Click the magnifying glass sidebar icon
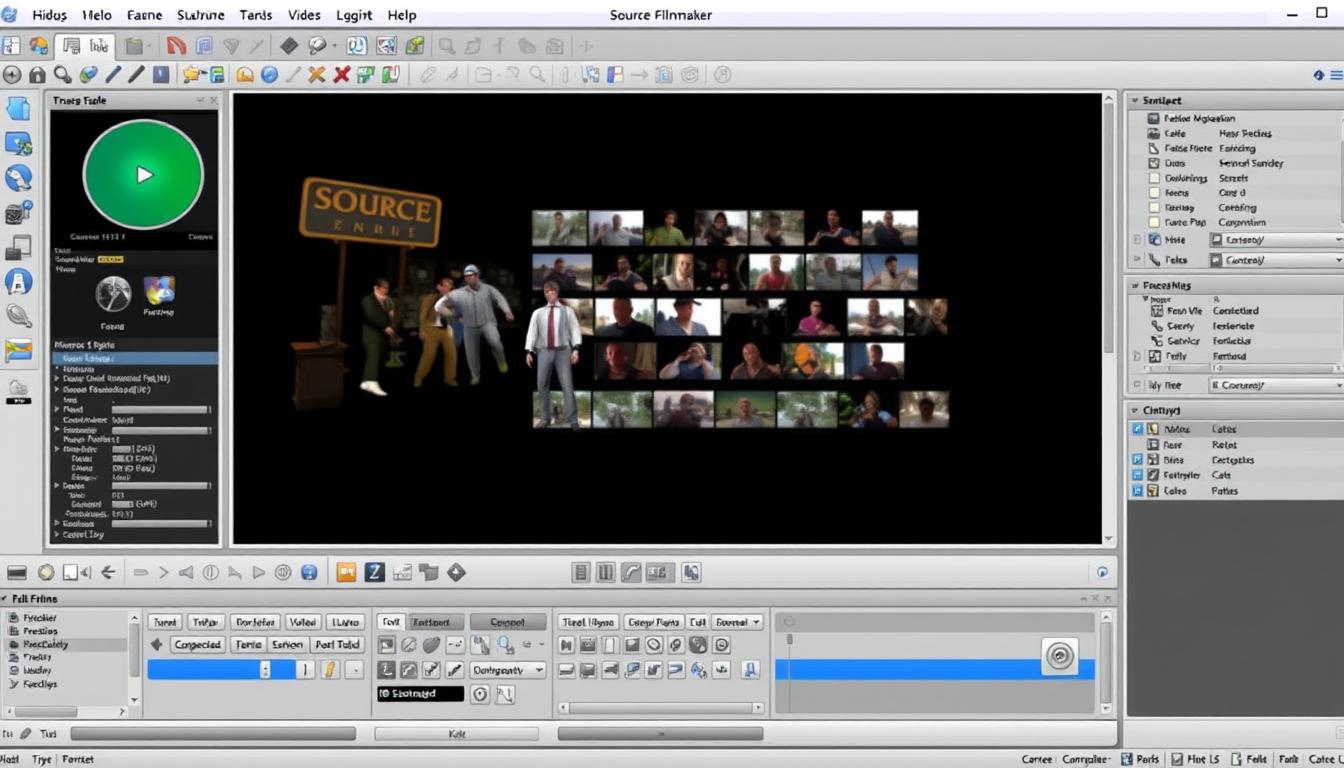The height and width of the screenshot is (768, 1344). tap(18, 315)
